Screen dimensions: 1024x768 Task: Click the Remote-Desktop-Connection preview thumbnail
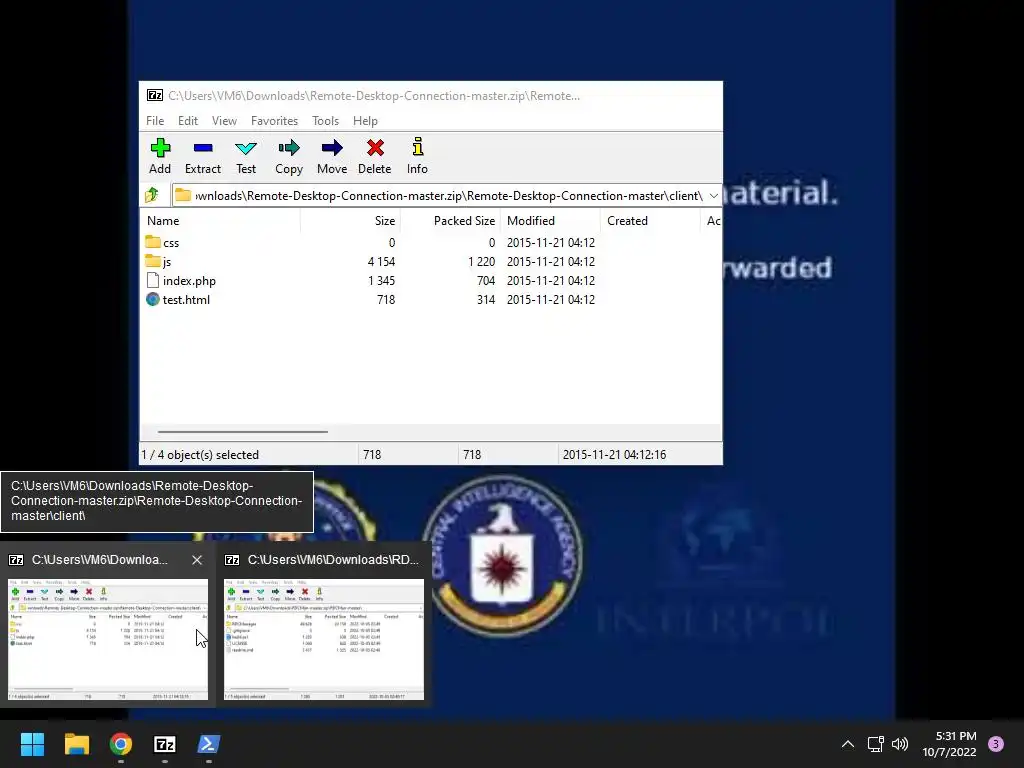coord(108,639)
